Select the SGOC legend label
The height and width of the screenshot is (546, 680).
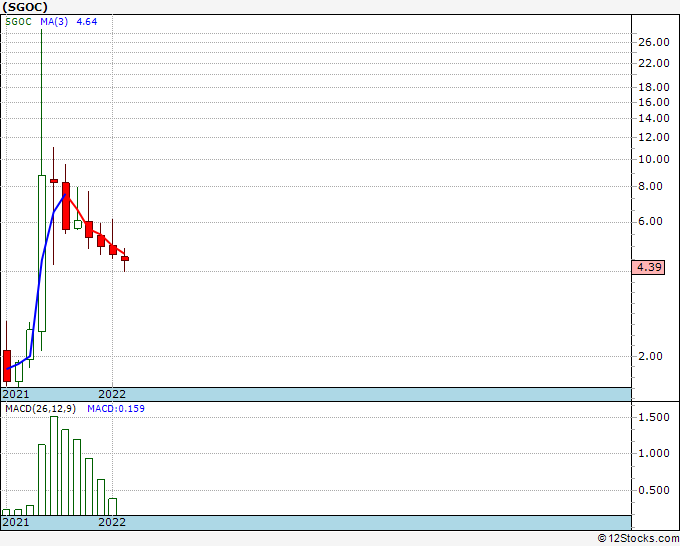pos(18,22)
